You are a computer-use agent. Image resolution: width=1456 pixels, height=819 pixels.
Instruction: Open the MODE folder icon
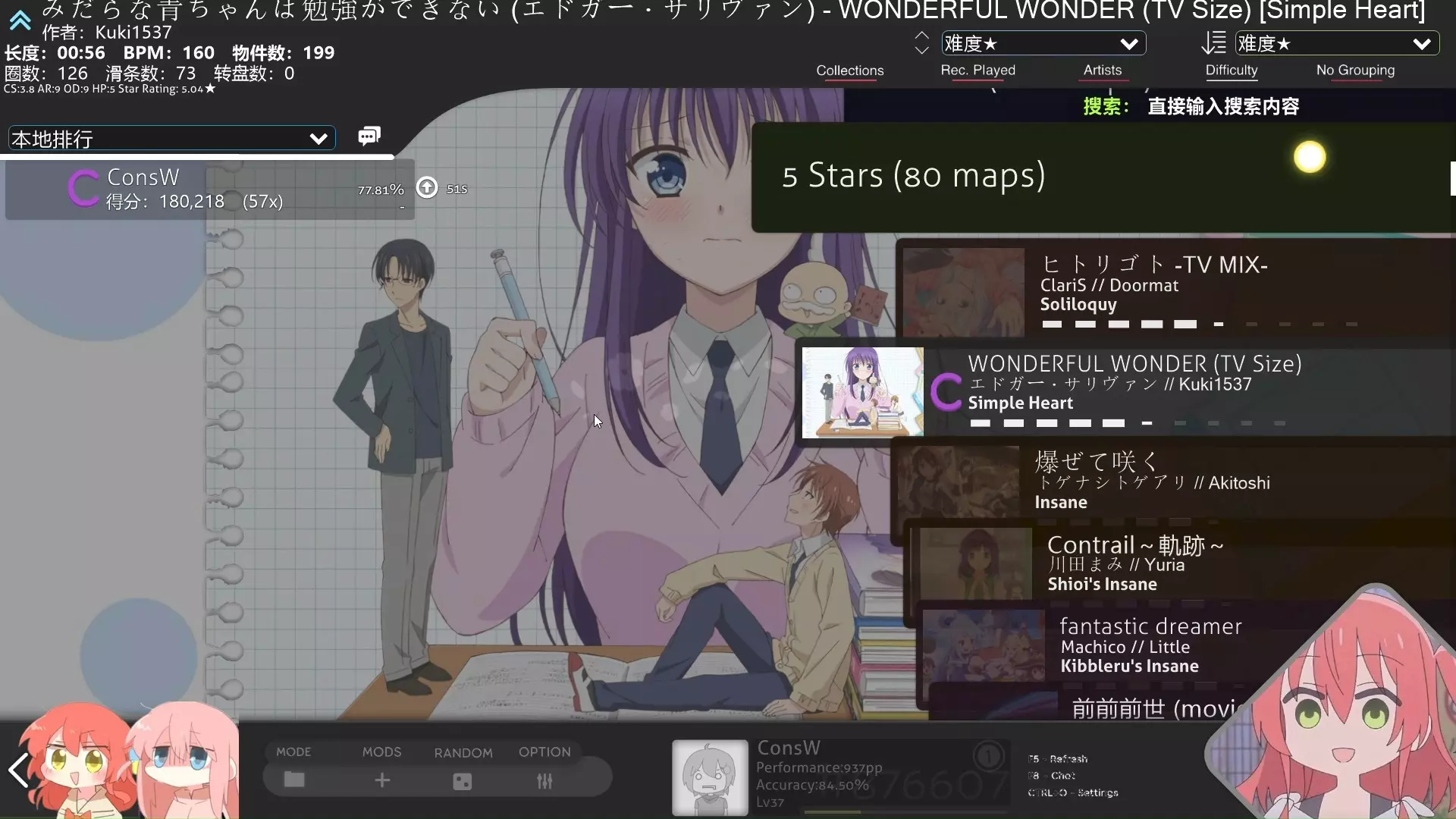click(294, 780)
